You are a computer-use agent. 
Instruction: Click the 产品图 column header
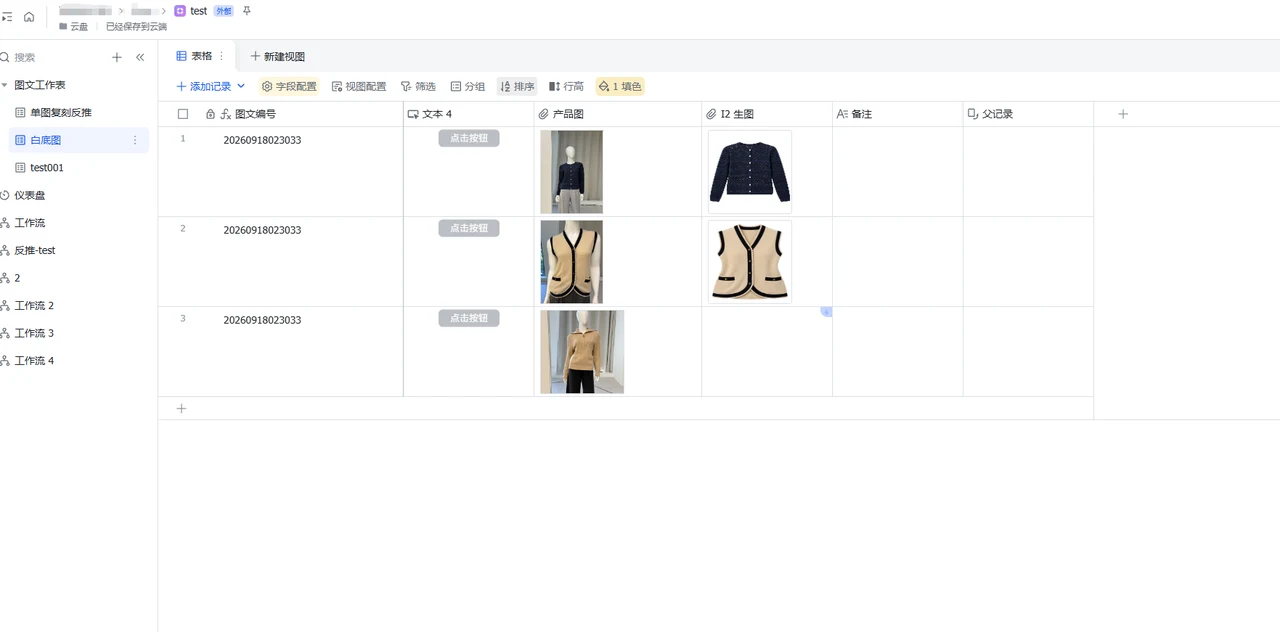pyautogui.click(x=618, y=114)
